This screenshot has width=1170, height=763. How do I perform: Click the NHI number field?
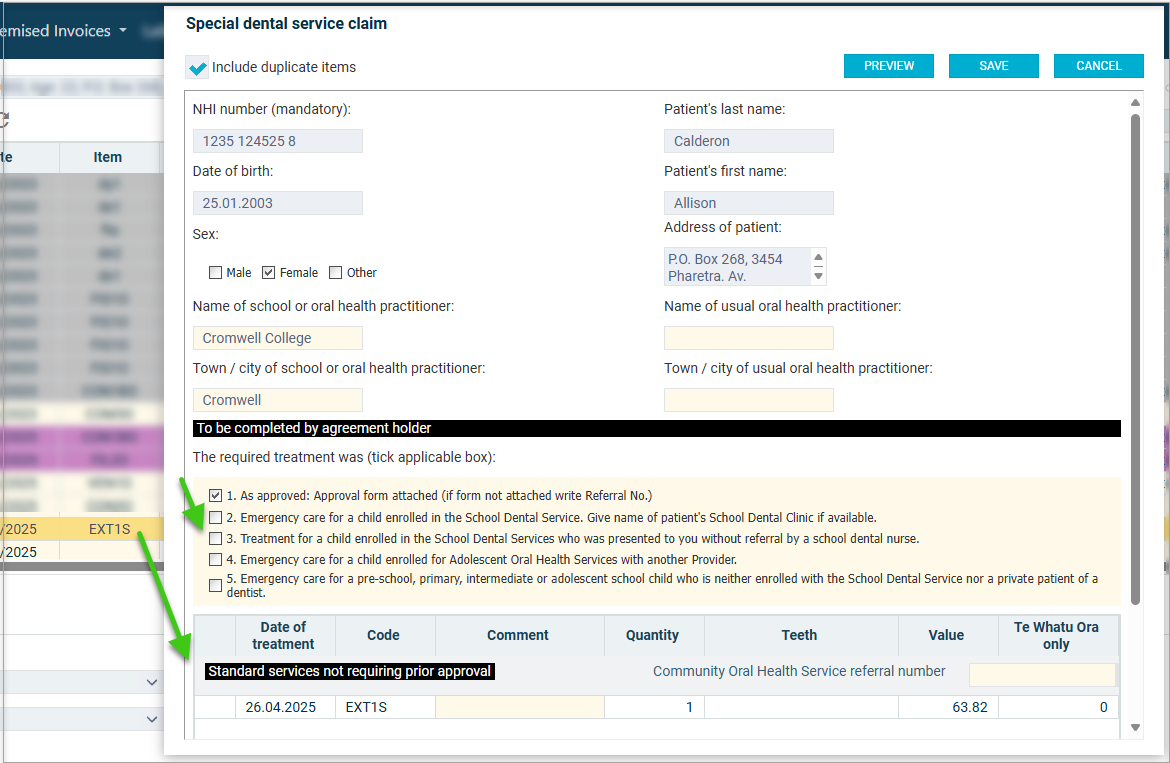[278, 141]
